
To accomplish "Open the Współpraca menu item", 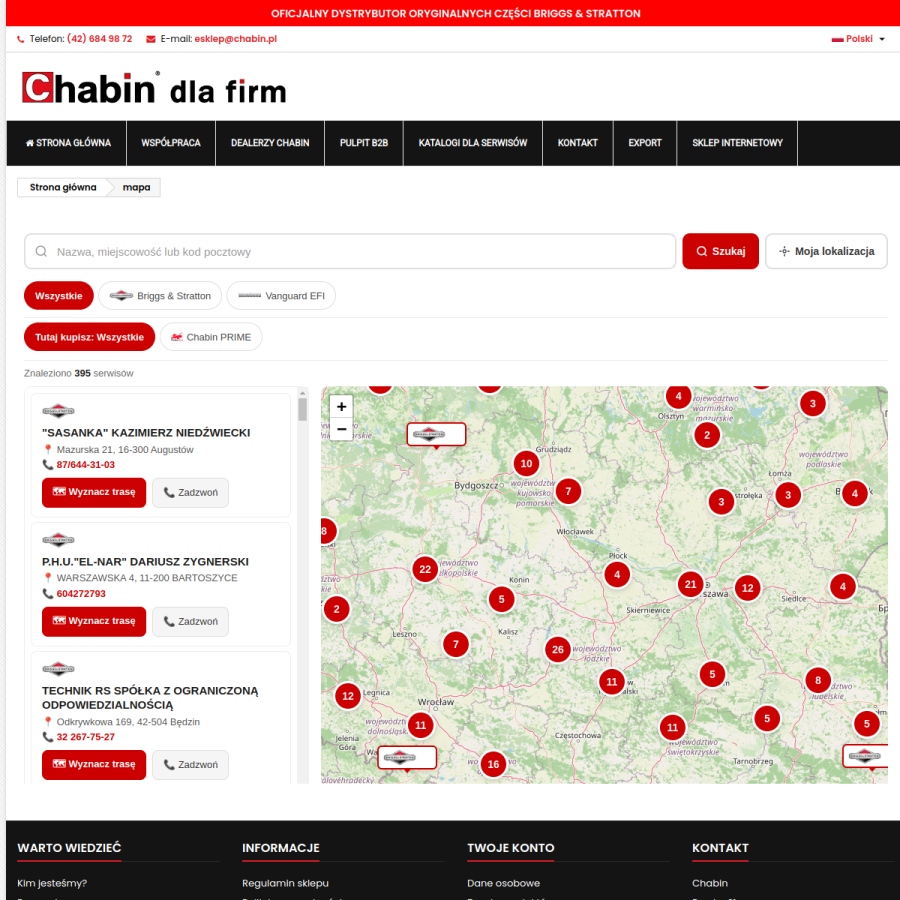I will coord(171,143).
